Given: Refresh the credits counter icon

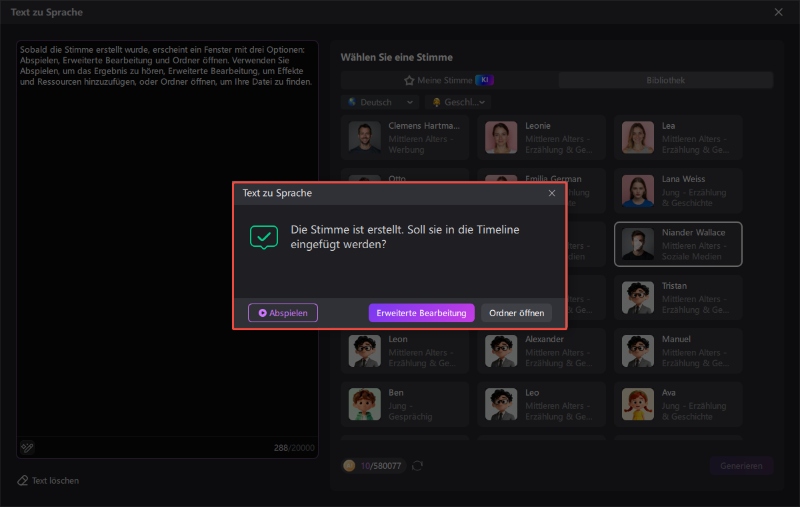Looking at the screenshot, I should tap(417, 465).
